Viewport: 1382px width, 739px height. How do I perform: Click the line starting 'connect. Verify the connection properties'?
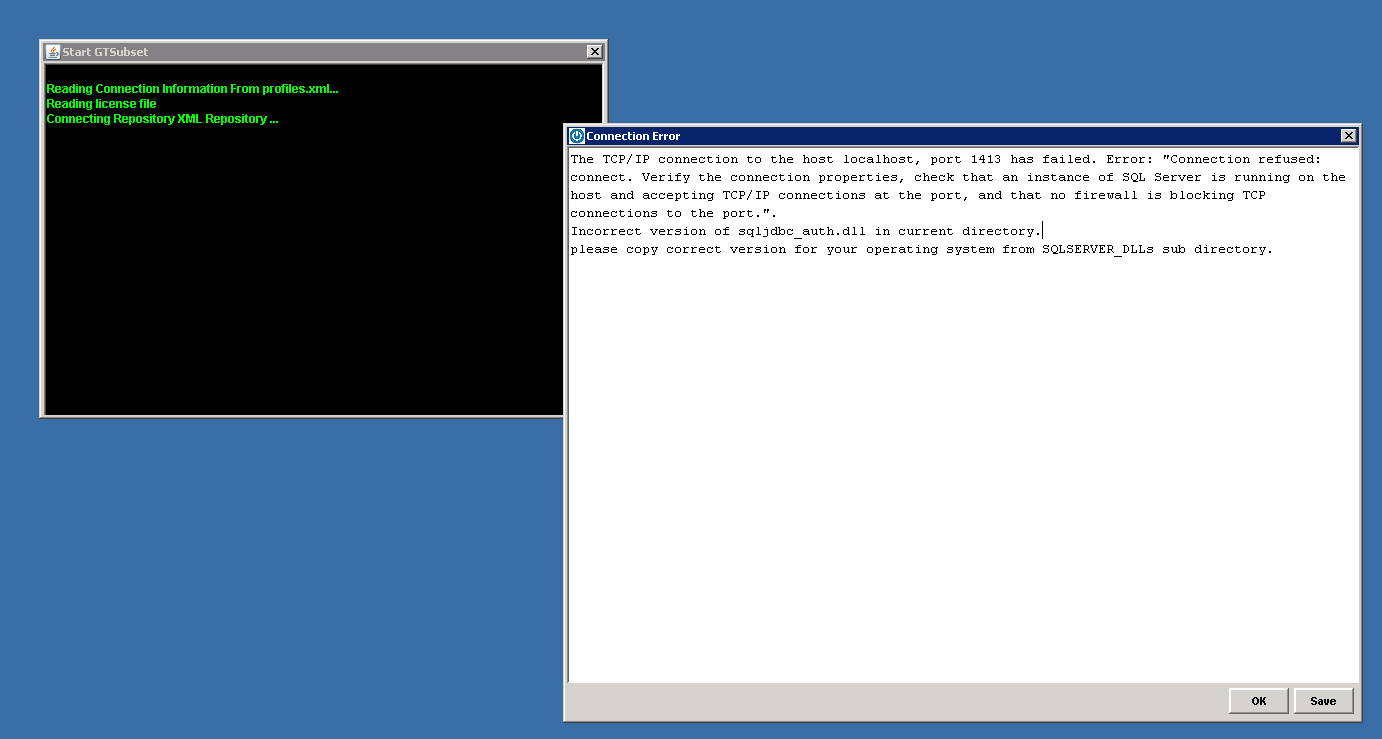click(958, 177)
